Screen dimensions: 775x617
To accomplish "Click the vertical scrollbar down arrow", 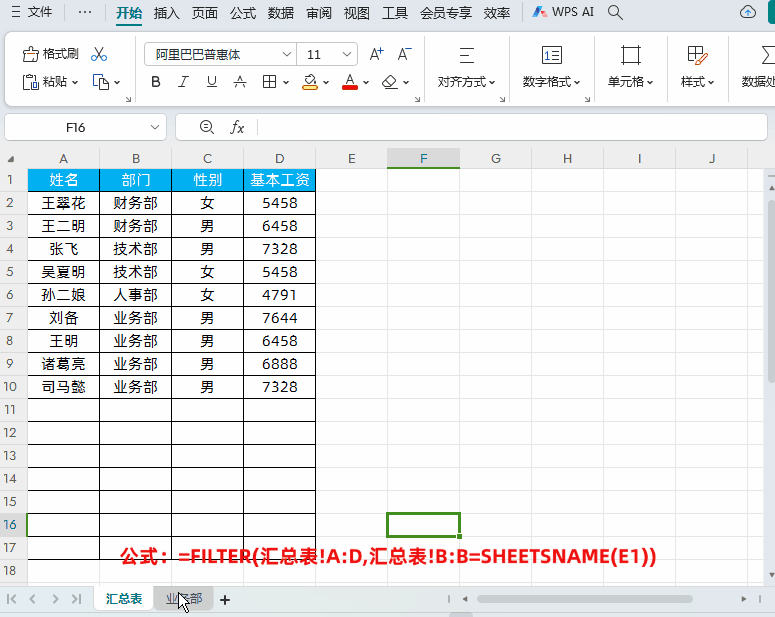I will 772,575.
